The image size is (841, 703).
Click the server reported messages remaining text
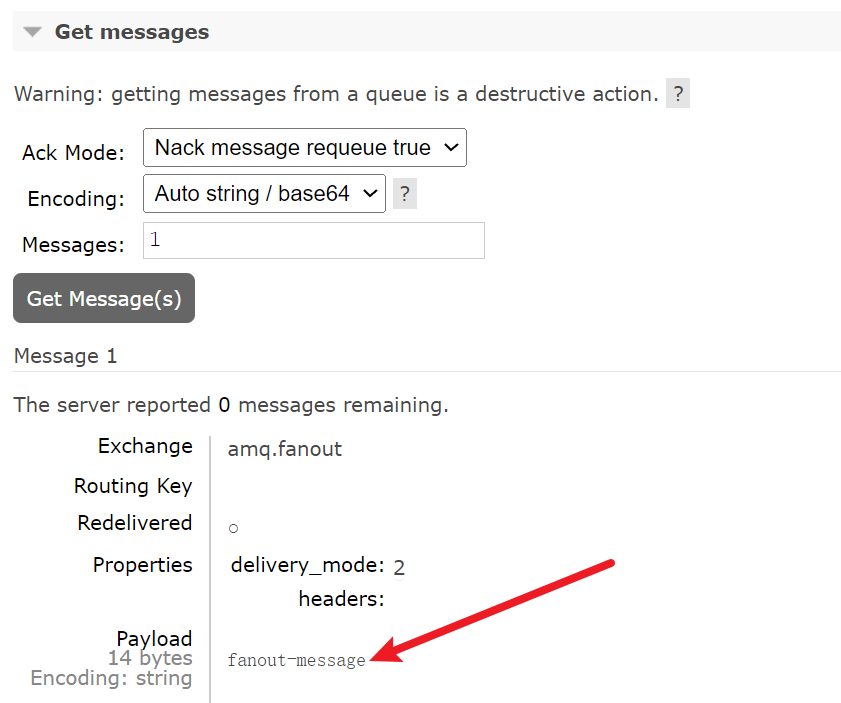click(x=230, y=405)
